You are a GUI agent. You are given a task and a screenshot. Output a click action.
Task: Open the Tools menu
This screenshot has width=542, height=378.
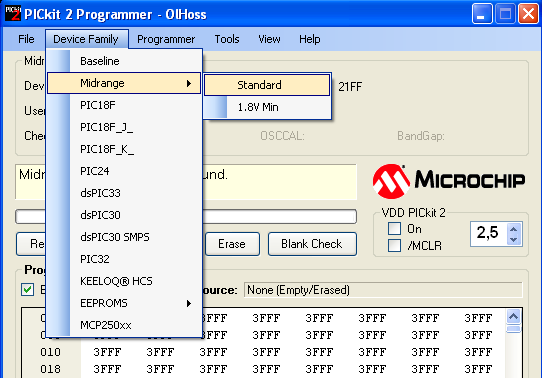227,39
